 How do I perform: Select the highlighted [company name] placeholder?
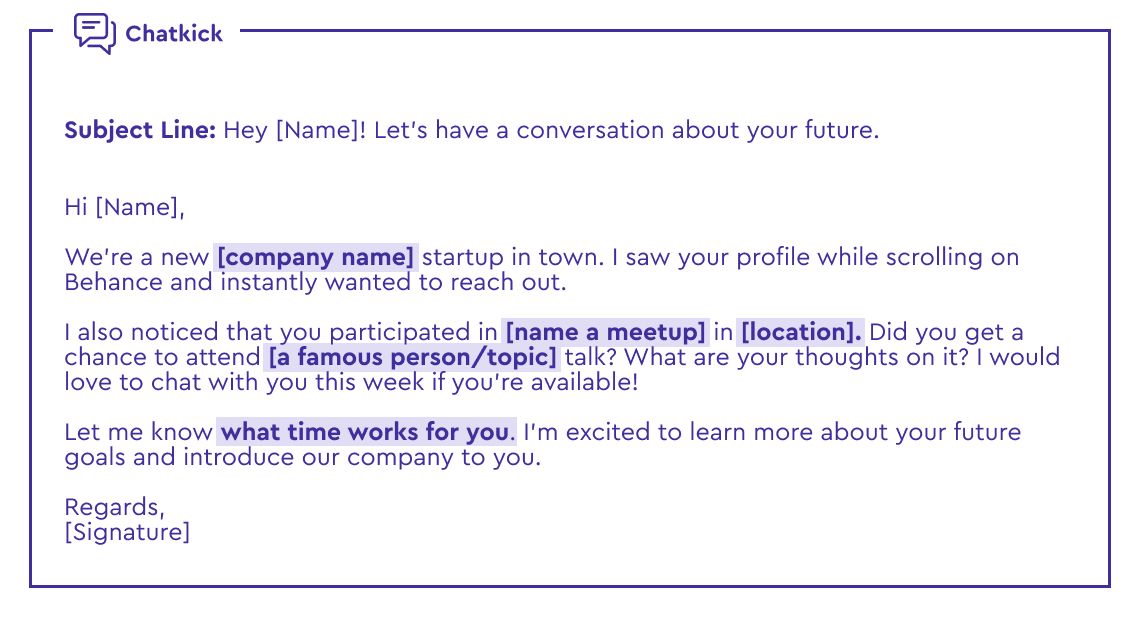[316, 257]
